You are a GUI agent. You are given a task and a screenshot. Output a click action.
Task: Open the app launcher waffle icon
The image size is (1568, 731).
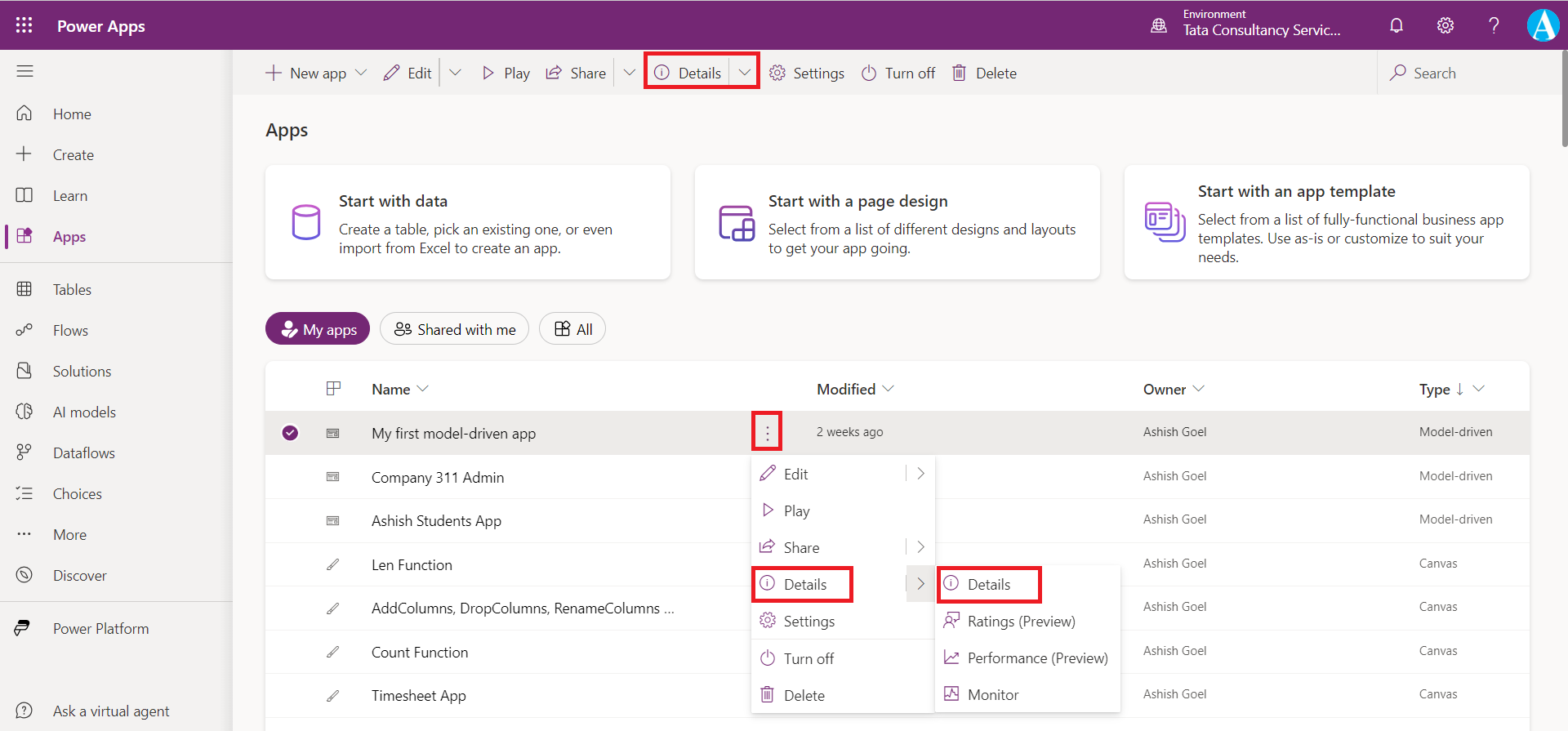[x=24, y=25]
